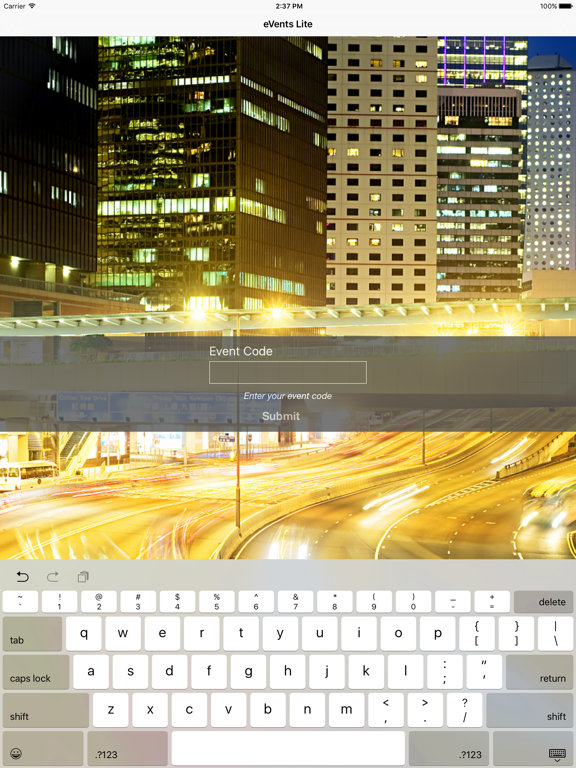Tap the h key

288,672
